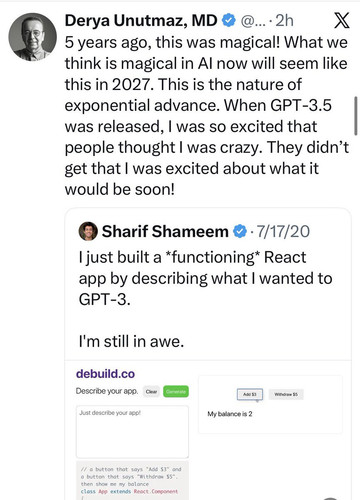
Task: Click the Withdraw $5 button
Action: tap(286, 394)
